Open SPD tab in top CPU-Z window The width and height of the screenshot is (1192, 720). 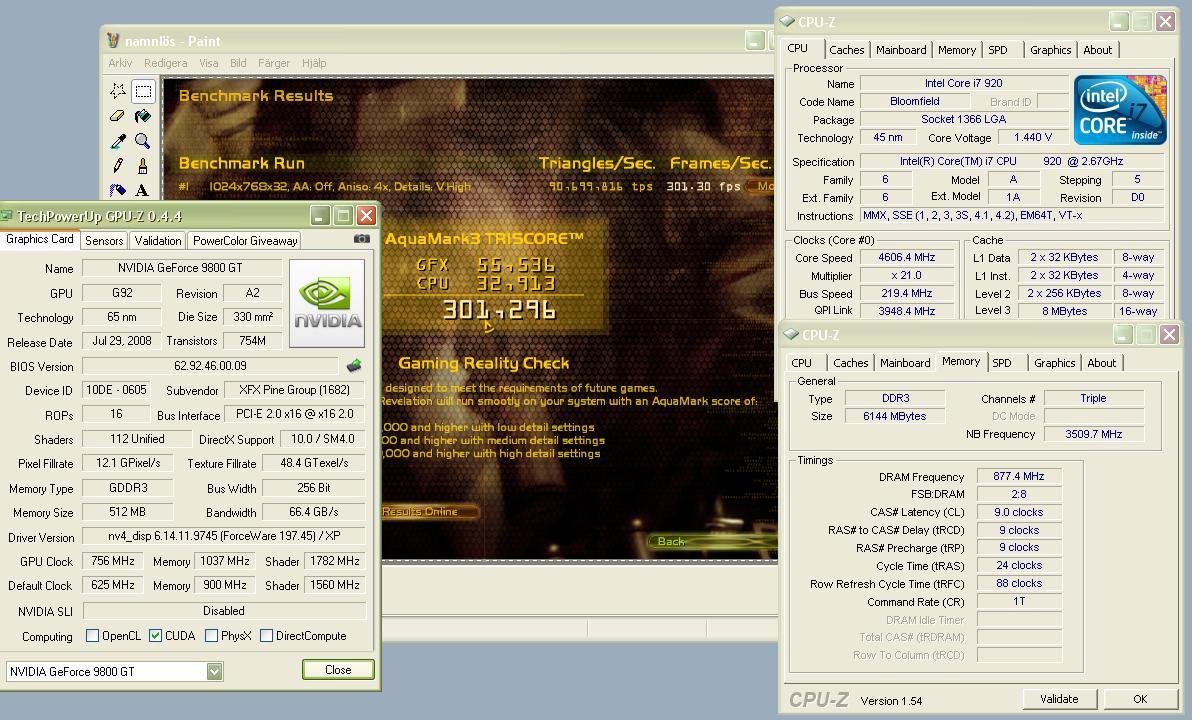[998, 49]
